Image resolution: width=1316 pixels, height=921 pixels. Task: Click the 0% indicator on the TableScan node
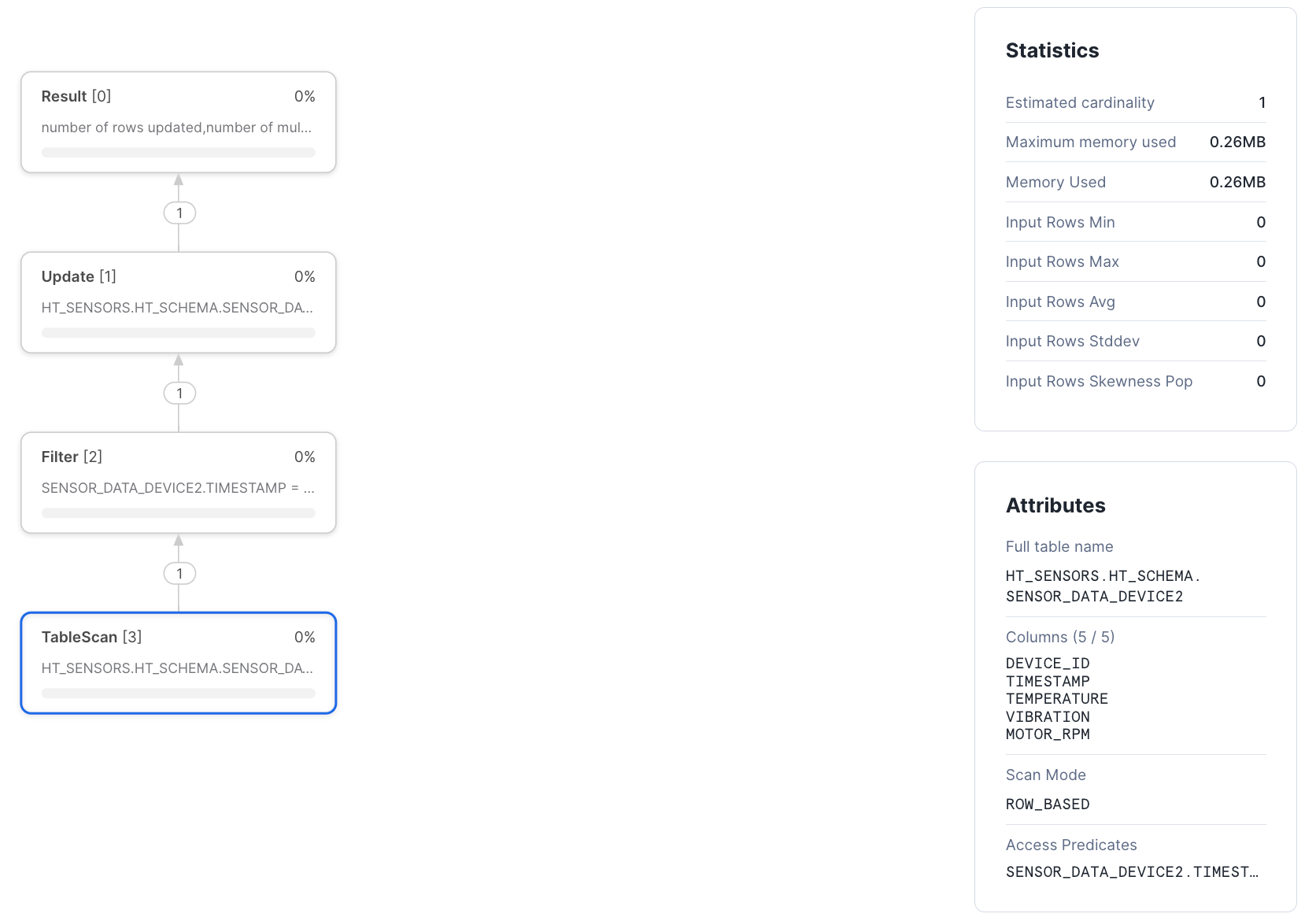coord(305,637)
